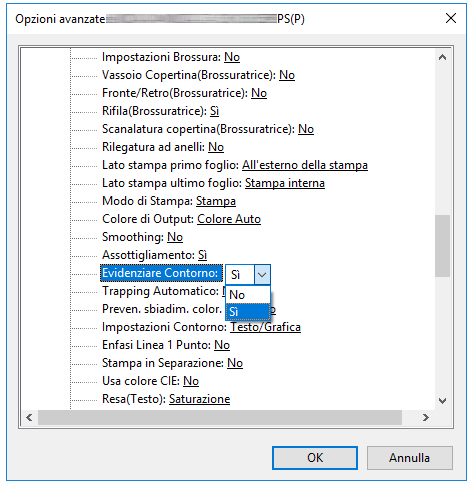Click the horizontal scrollbar track
The image size is (475, 484).
point(220,417)
